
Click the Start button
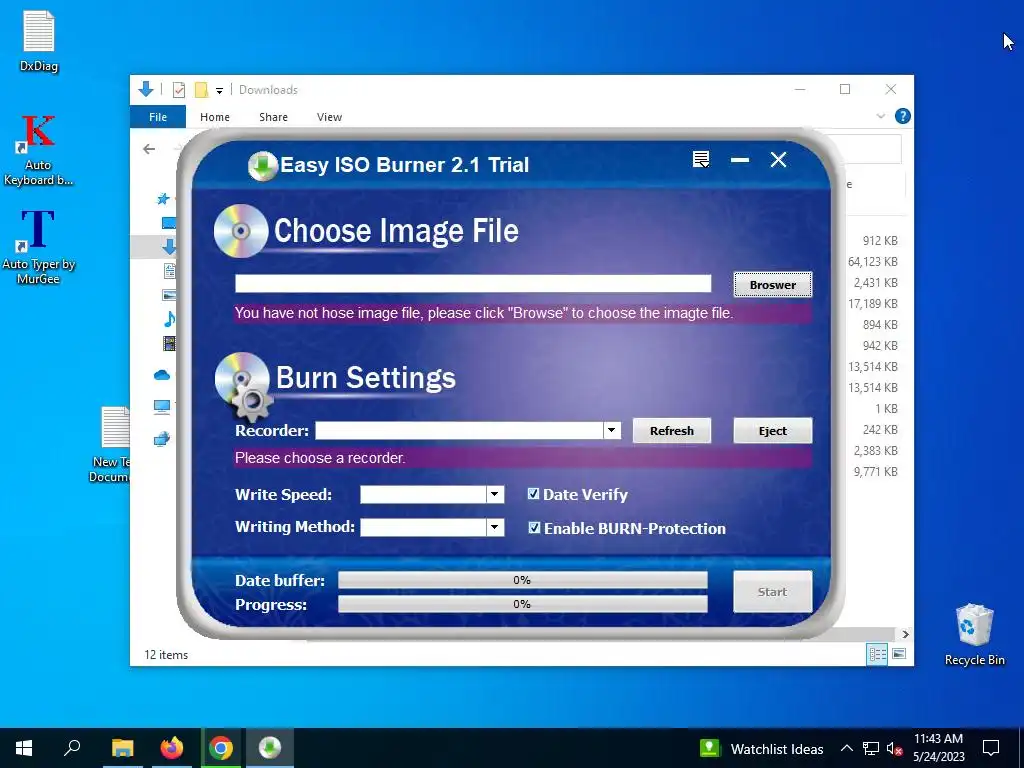pyautogui.click(x=773, y=592)
